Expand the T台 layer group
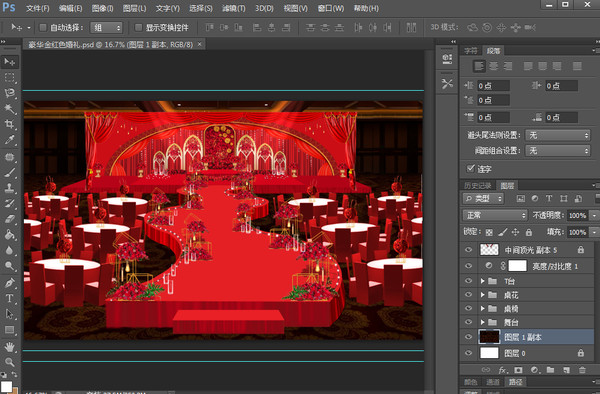This screenshot has height=394, width=600. coord(483,281)
